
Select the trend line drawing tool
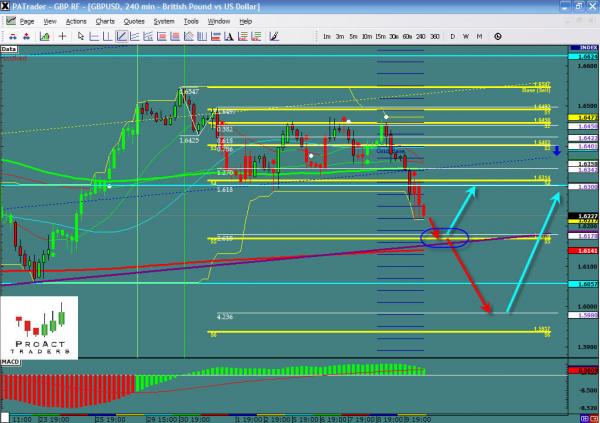click(121, 37)
